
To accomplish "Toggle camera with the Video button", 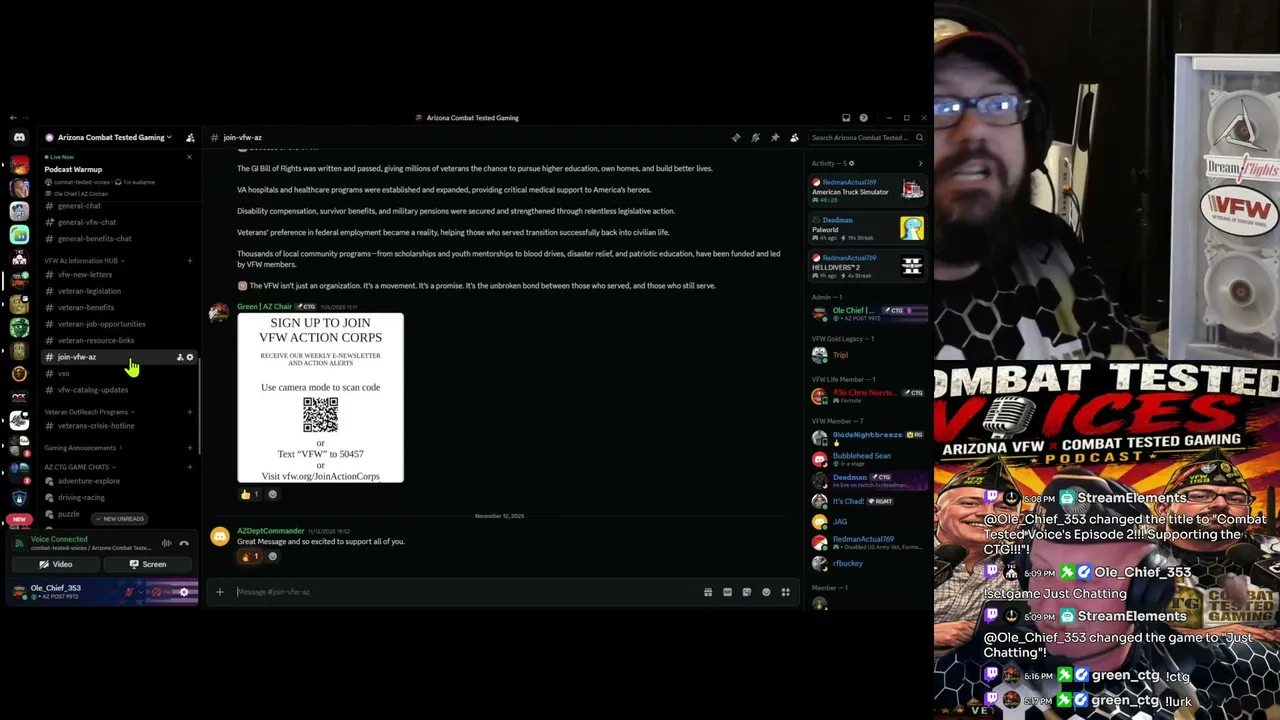I will click(x=56, y=564).
